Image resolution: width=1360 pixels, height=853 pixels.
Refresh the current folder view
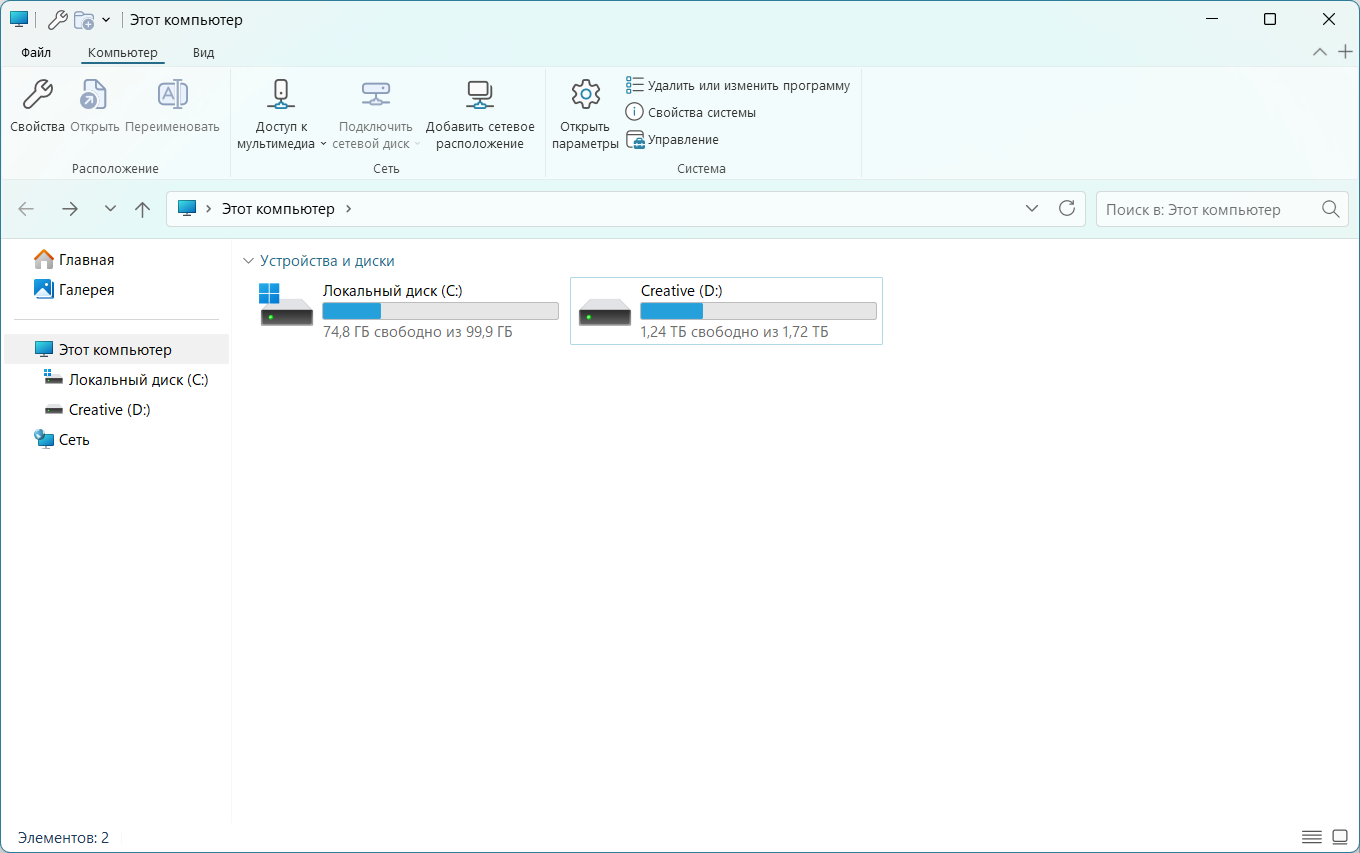1067,209
